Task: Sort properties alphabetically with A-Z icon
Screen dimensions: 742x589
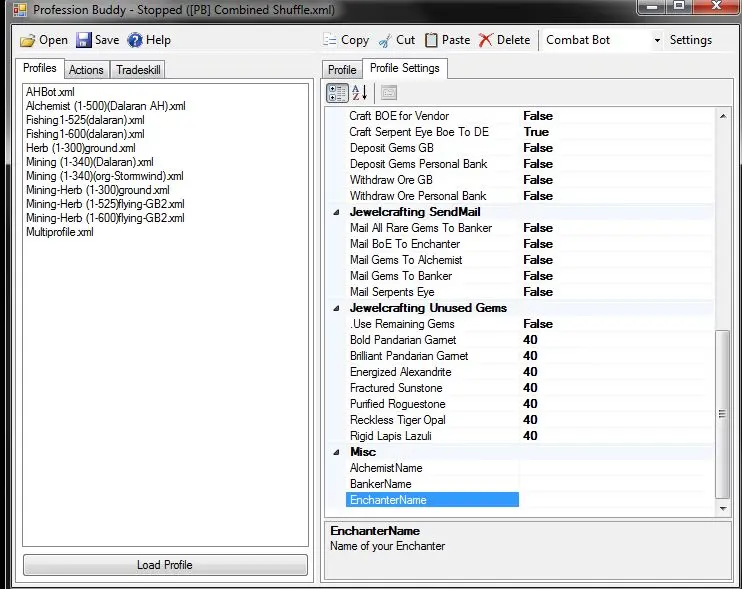Action: pos(360,93)
